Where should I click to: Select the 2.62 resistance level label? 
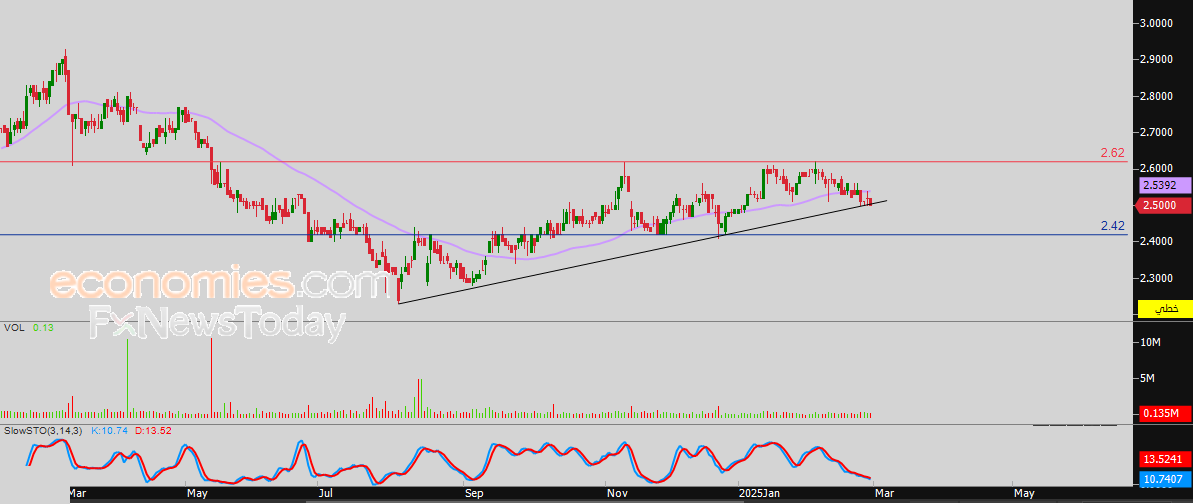pyautogui.click(x=1112, y=153)
